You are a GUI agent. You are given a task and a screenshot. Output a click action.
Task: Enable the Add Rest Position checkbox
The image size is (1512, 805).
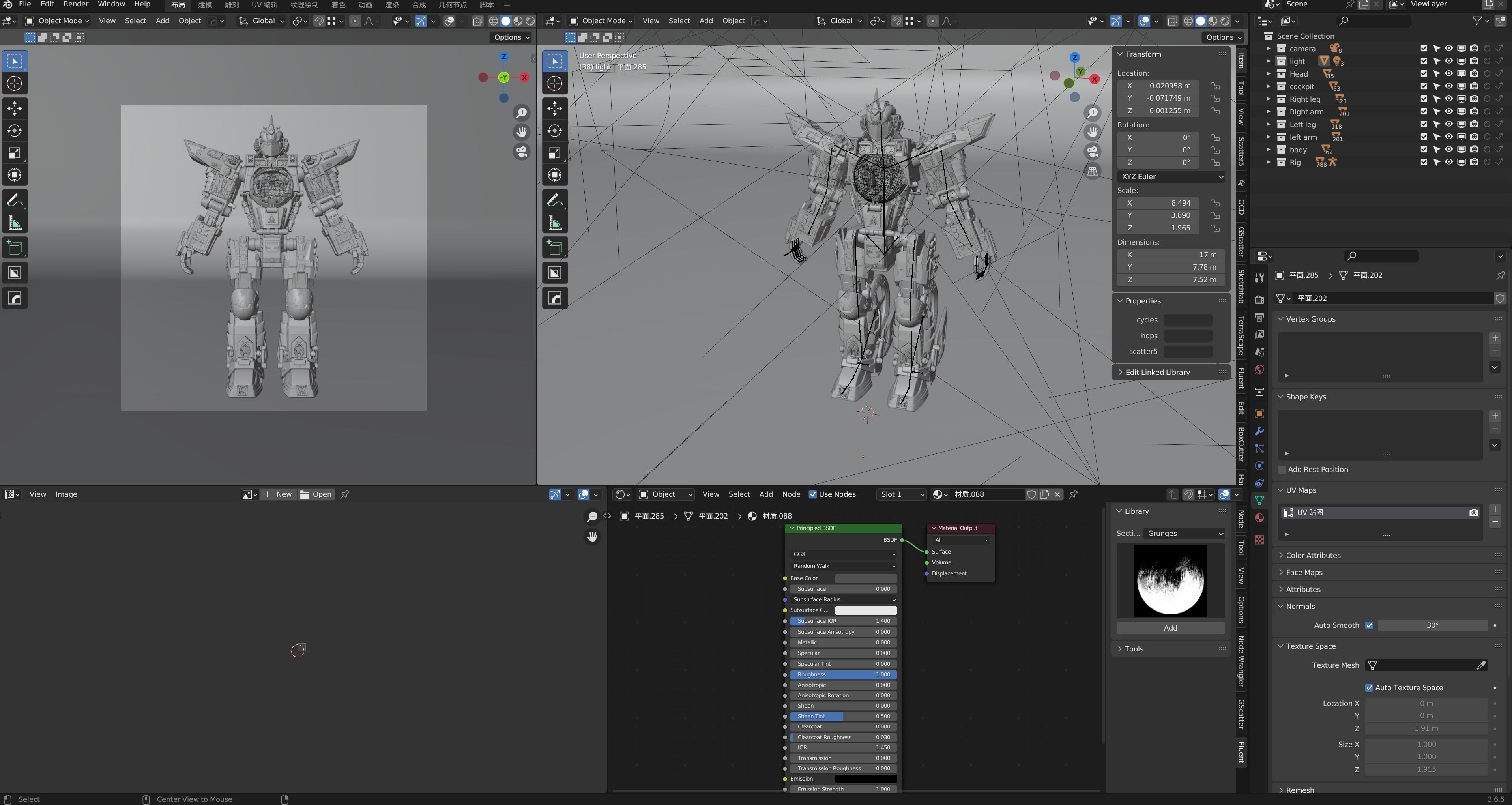click(x=1282, y=470)
